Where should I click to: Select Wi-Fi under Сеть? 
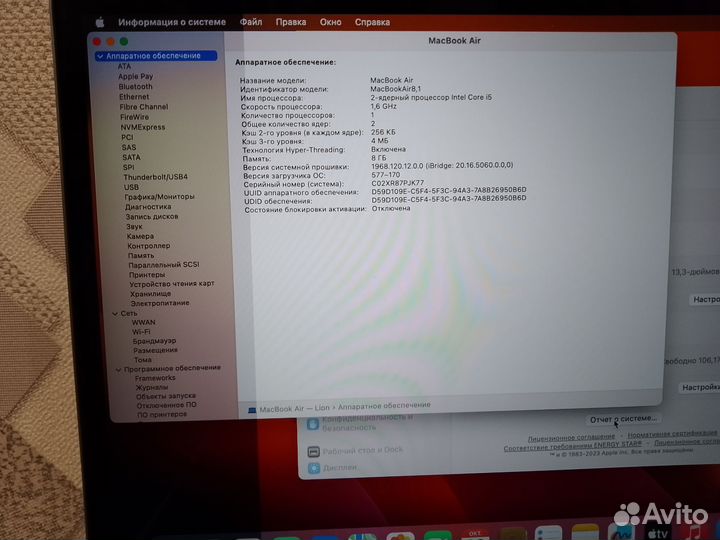[x=141, y=332]
